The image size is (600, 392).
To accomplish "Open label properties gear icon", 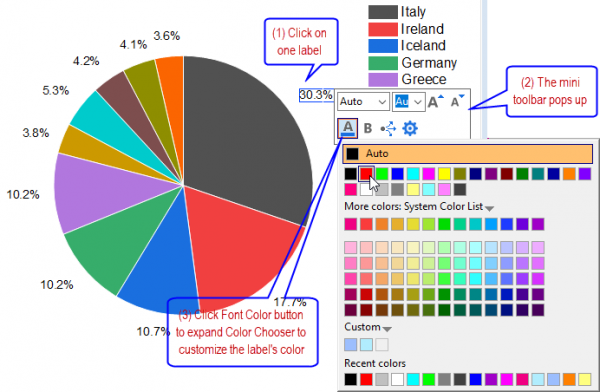I will click(x=410, y=128).
